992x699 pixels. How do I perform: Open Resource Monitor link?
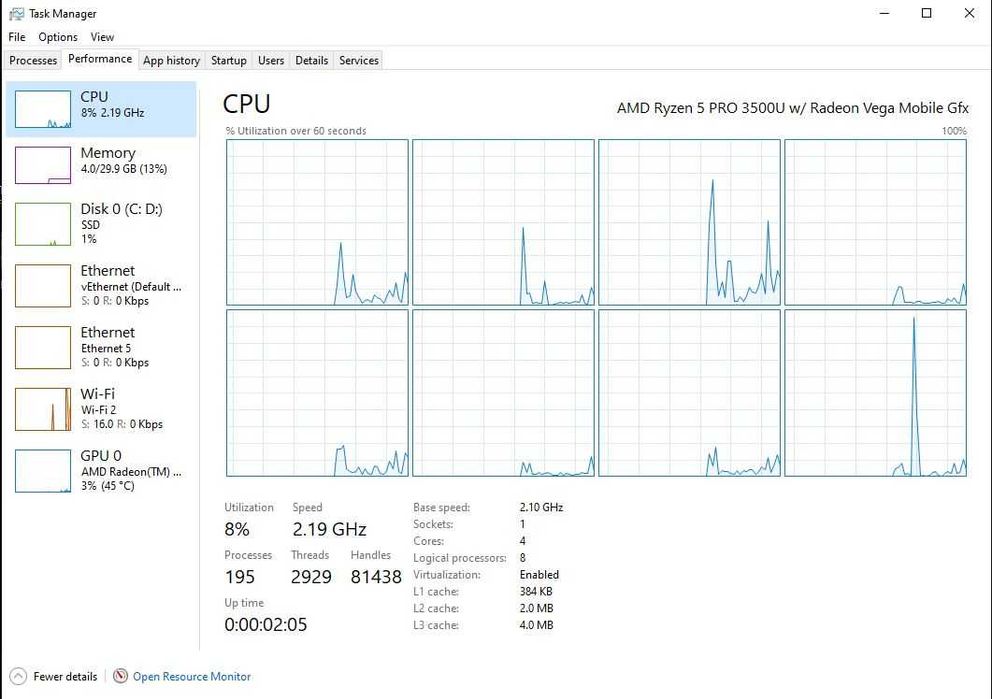pyautogui.click(x=192, y=676)
